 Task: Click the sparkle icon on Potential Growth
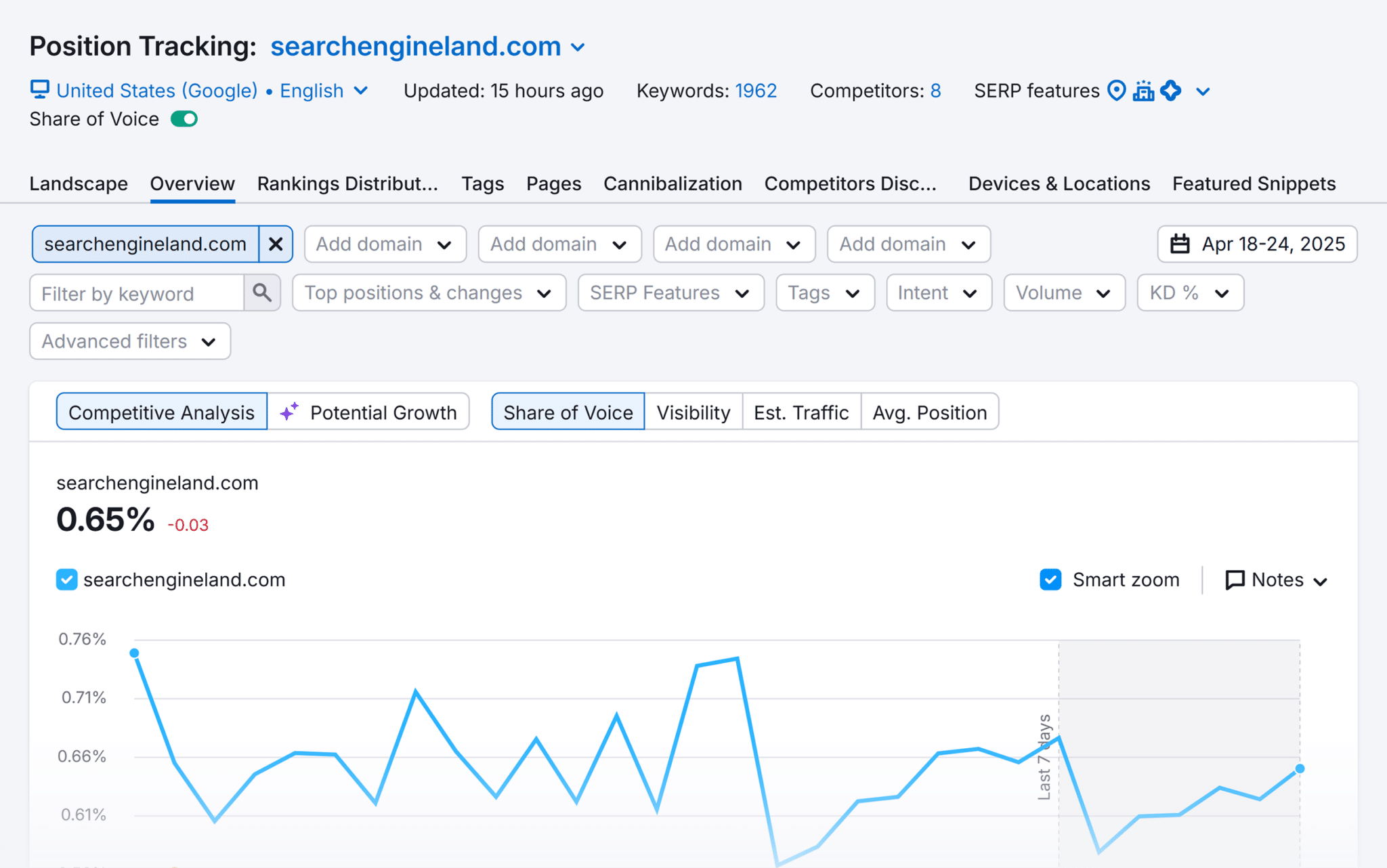(x=289, y=411)
